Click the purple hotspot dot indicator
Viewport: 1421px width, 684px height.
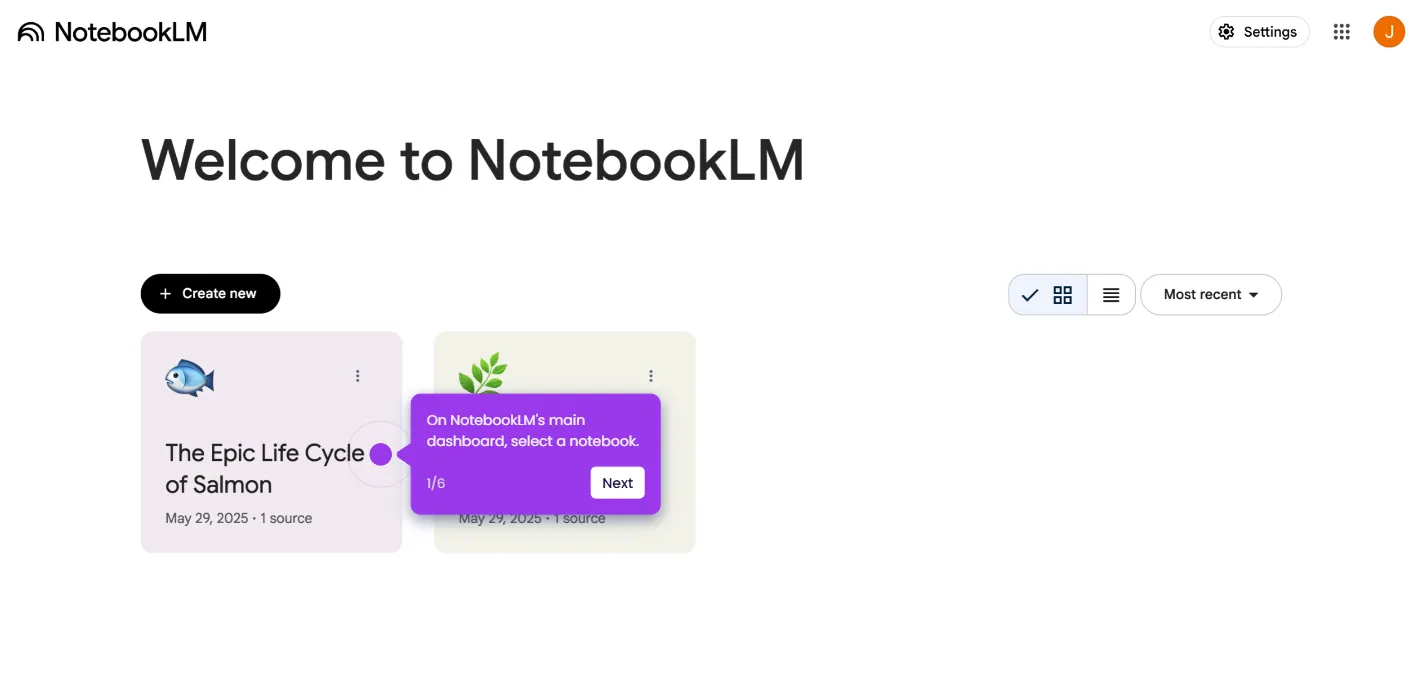[380, 455]
